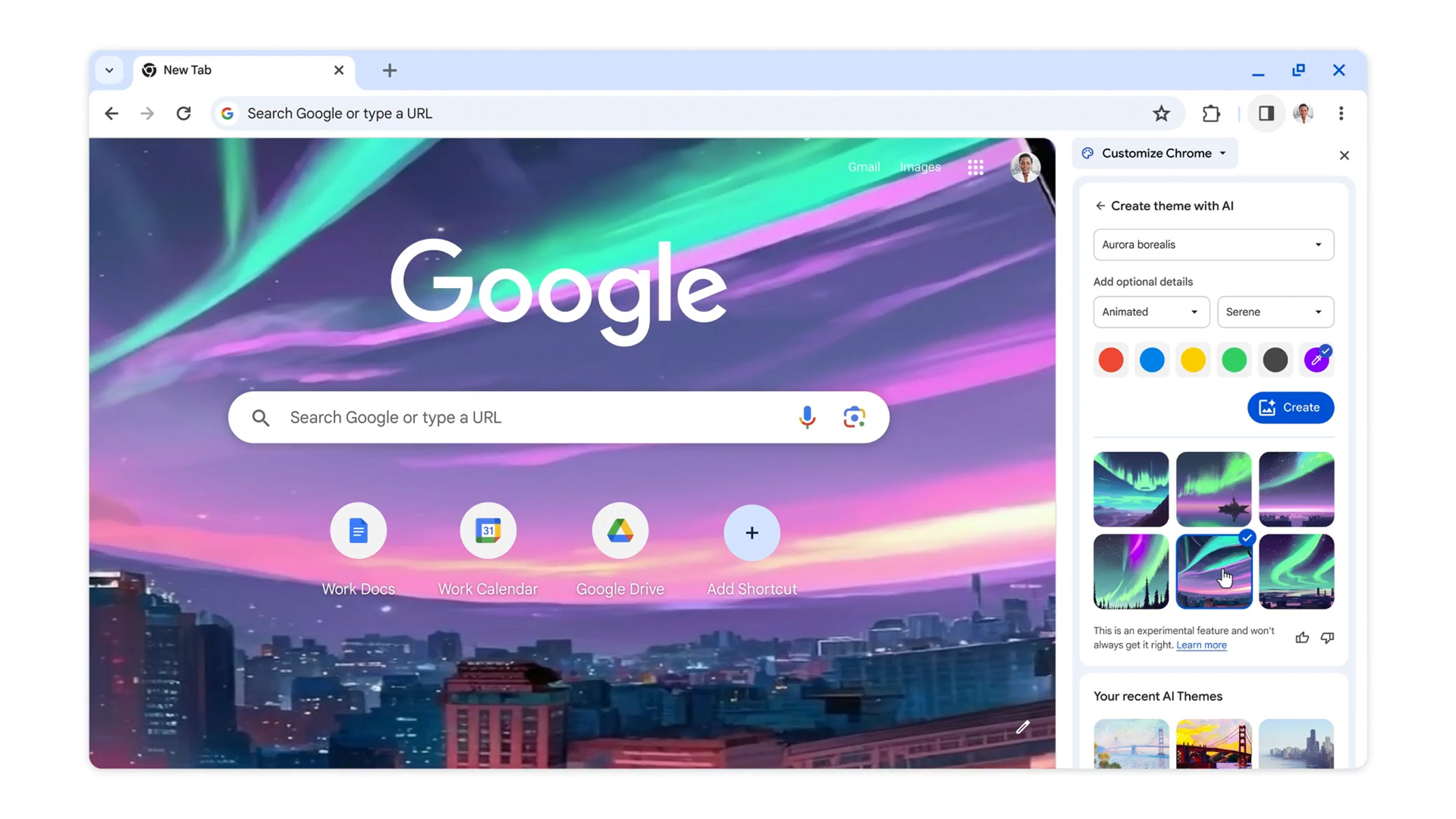Screen dimensions: 1456x819
Task: Open the Learn more link
Action: pos(1201,645)
